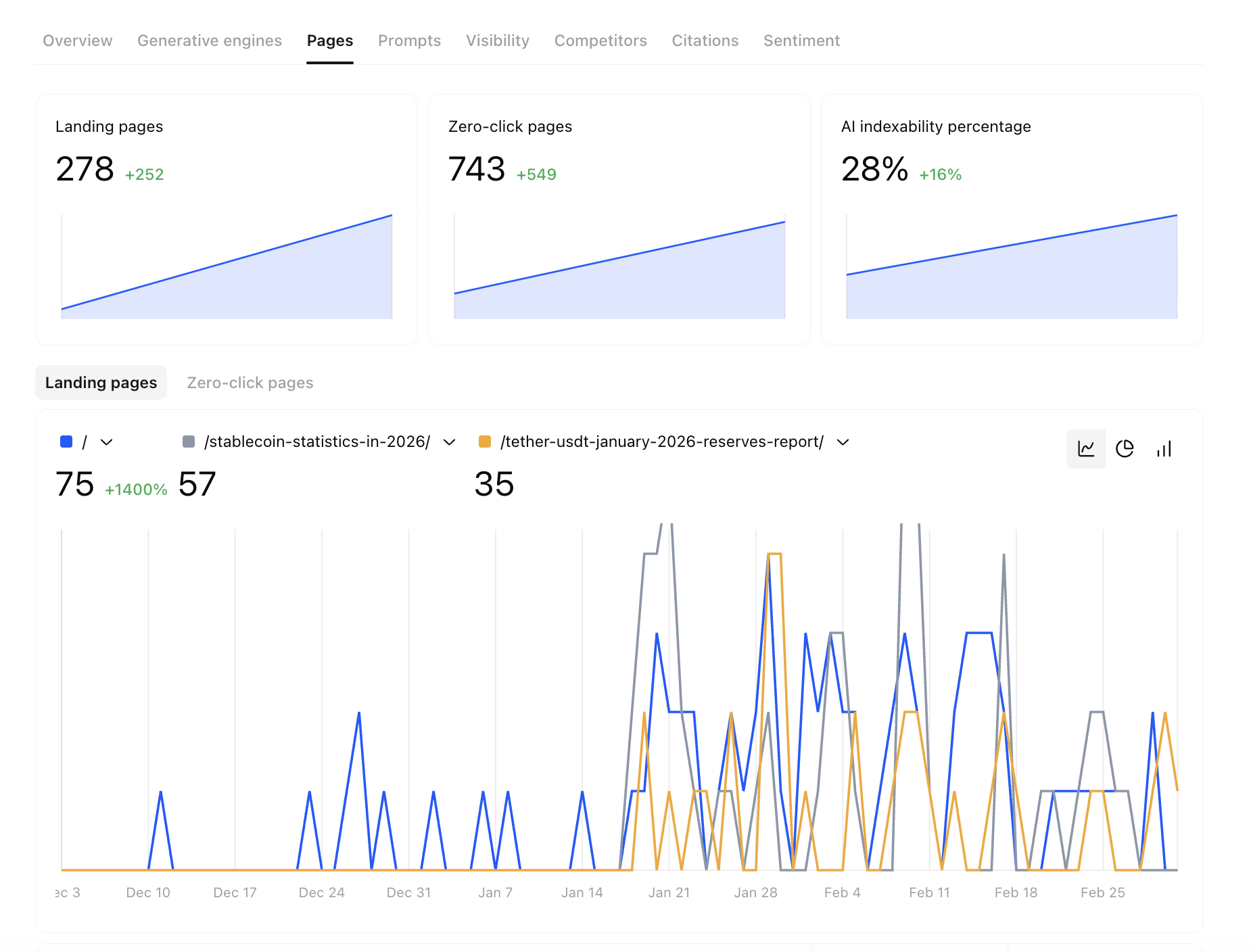Go to the Prompts tab
The width and height of the screenshot is (1251, 952).
[x=410, y=41]
